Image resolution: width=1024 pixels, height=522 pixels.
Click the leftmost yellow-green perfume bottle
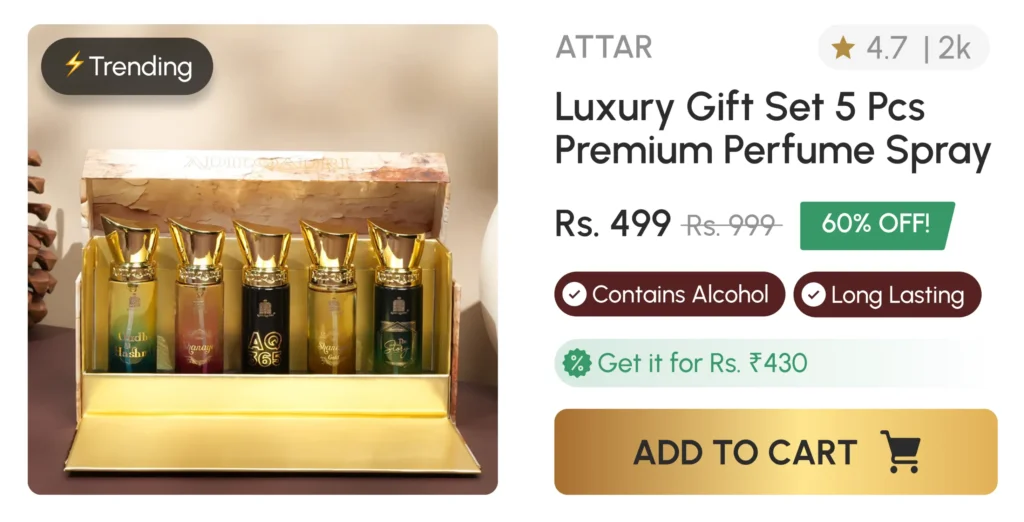point(131,294)
